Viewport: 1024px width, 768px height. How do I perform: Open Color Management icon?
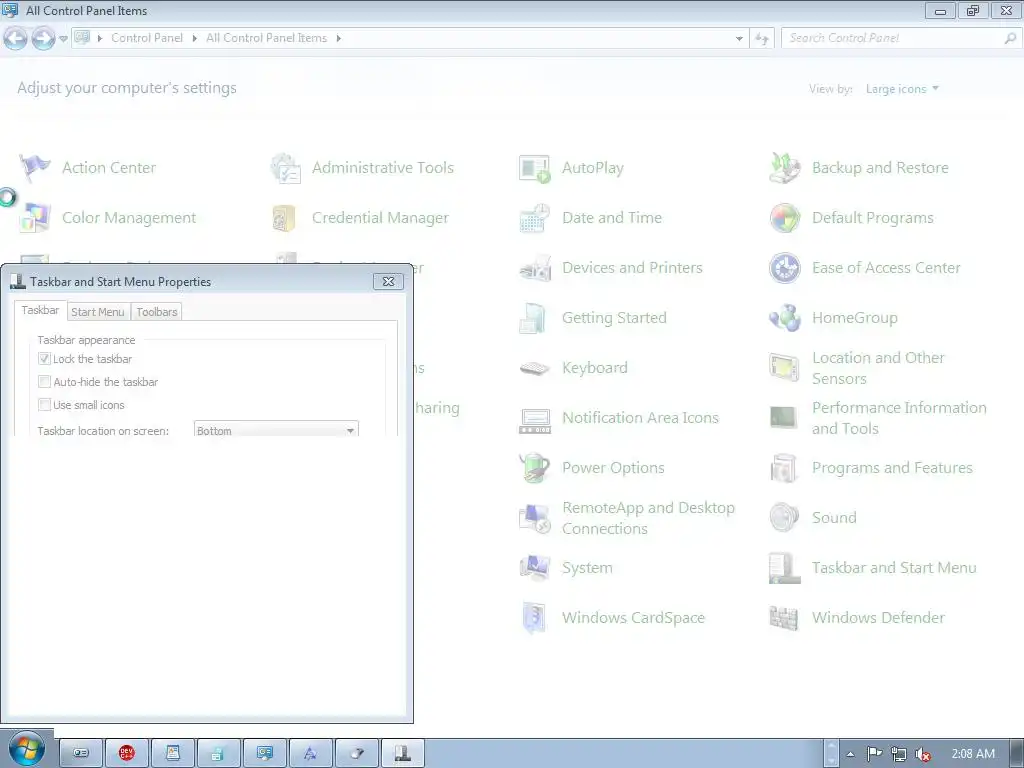coord(35,217)
